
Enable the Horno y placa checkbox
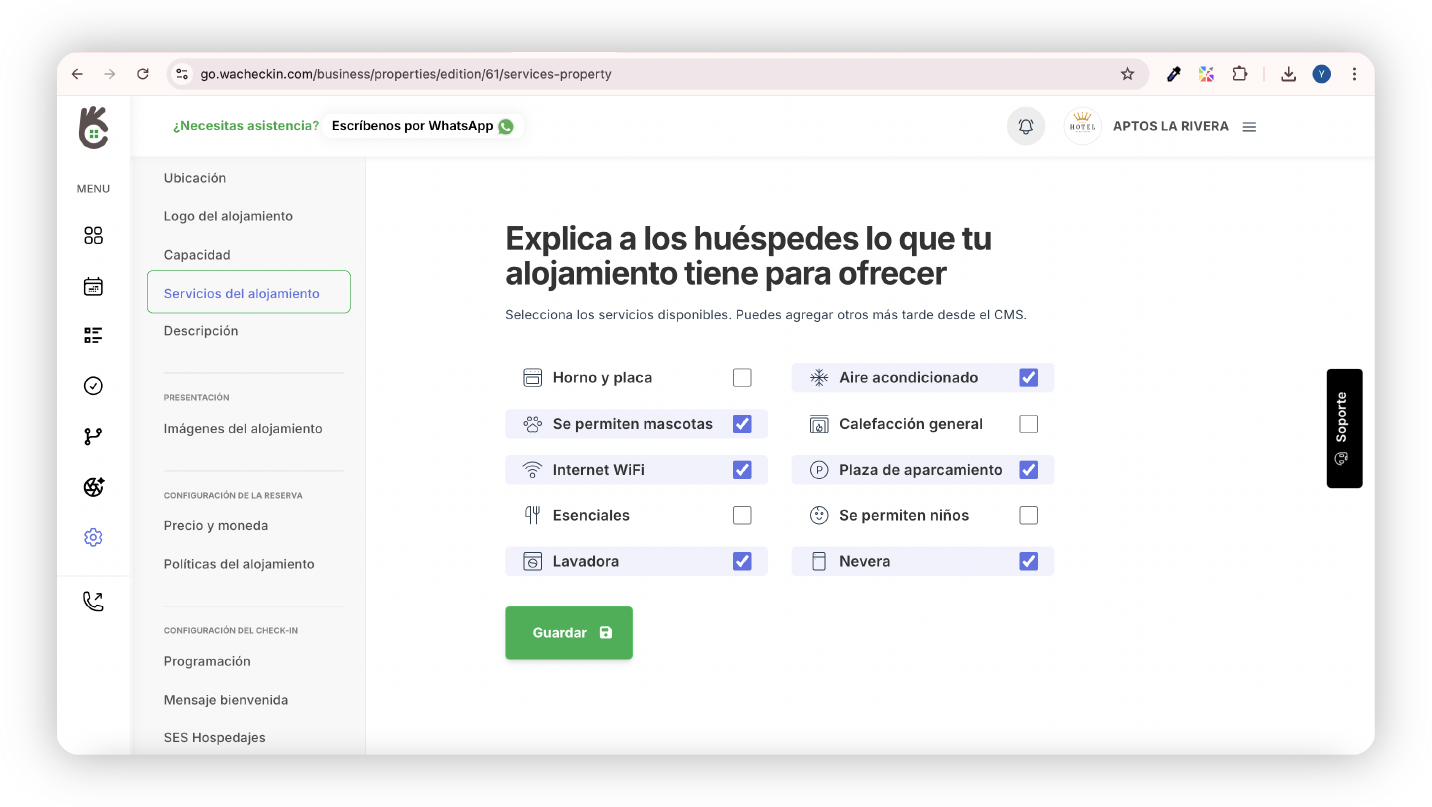742,378
